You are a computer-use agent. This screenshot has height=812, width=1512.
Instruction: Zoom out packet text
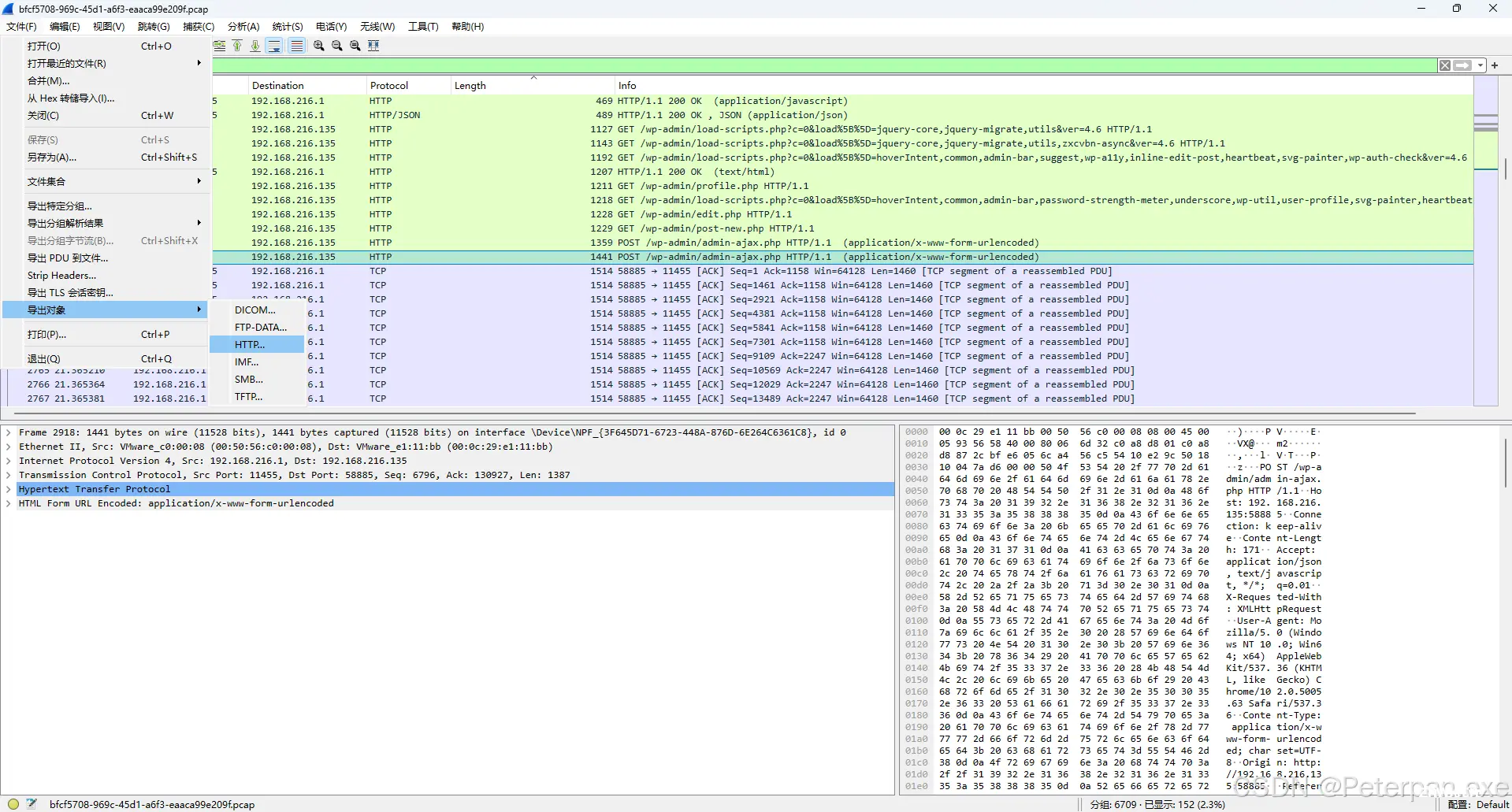click(337, 46)
